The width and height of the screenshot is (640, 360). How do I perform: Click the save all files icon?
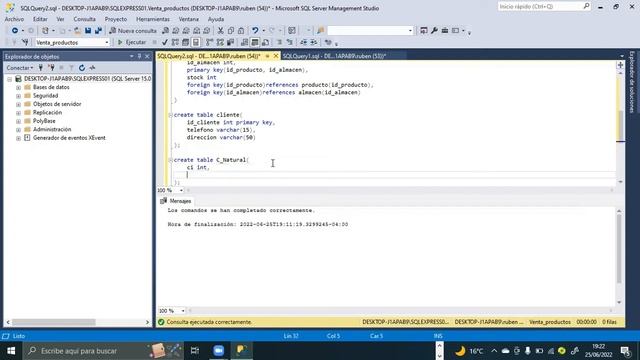coord(98,31)
